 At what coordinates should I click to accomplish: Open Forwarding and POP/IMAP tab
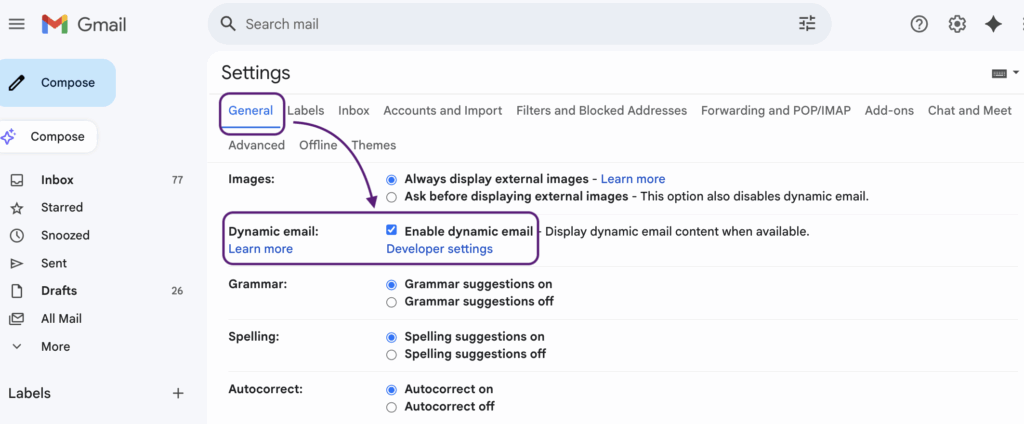(x=776, y=110)
